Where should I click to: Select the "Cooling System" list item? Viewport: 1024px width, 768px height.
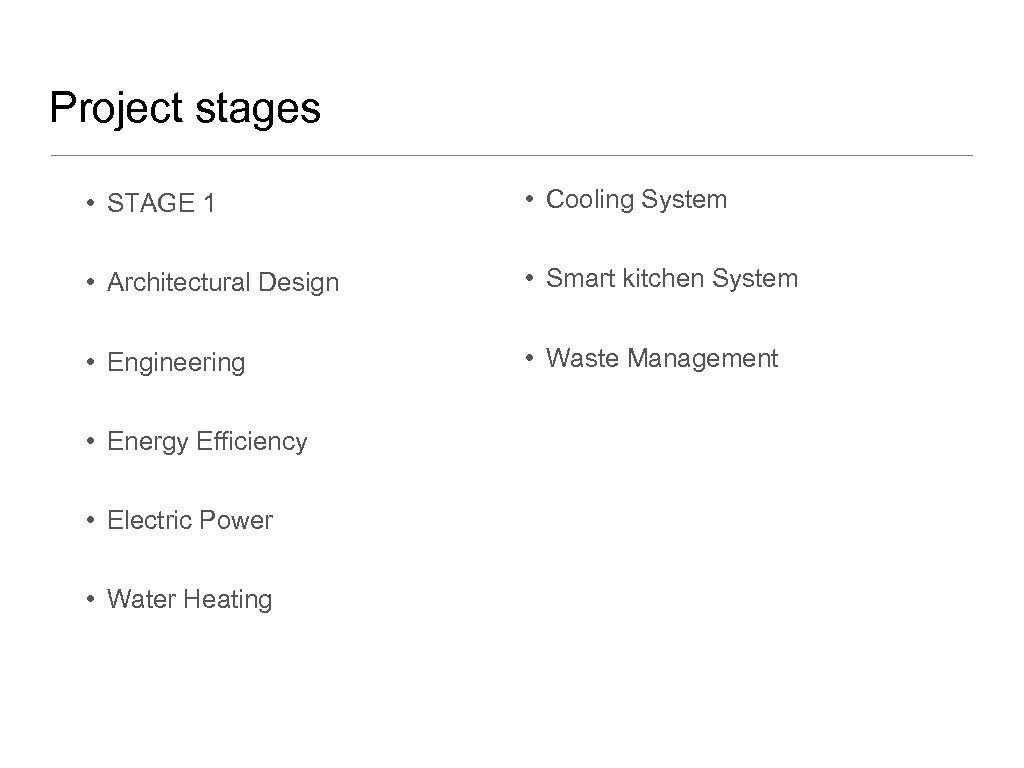pyautogui.click(x=636, y=200)
